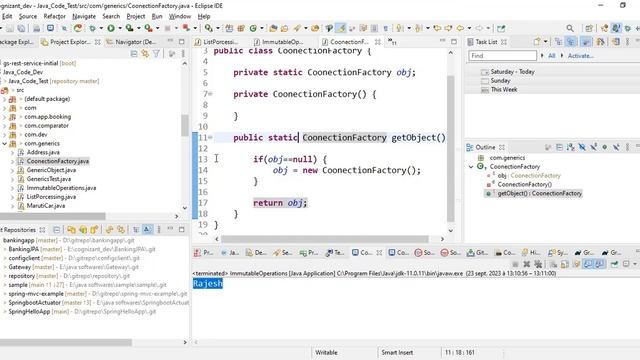Click the New Task icon in Task List
Screen dimensions: 640x360
coord(537,42)
